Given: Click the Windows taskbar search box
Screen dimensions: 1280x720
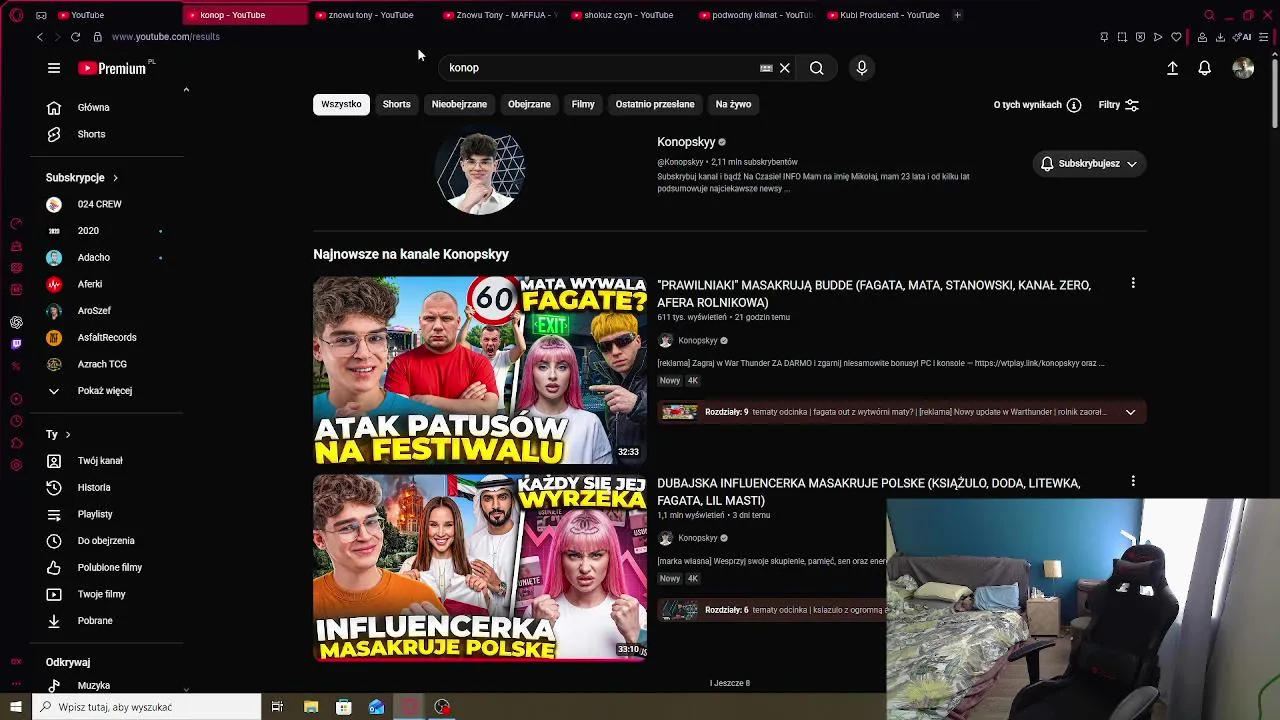Looking at the screenshot, I should pyautogui.click(x=146, y=707).
